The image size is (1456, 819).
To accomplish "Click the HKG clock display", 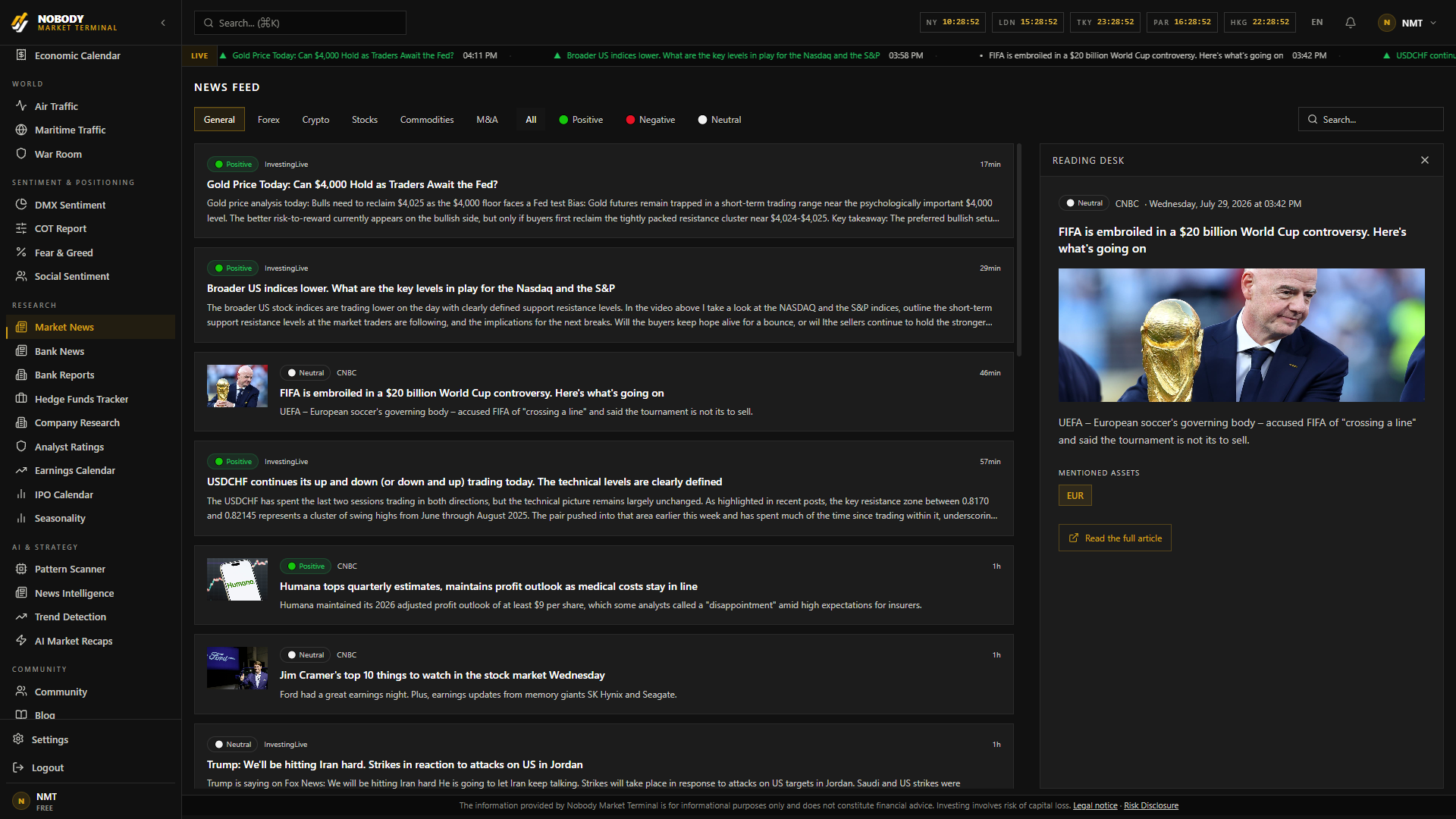I will [1260, 22].
